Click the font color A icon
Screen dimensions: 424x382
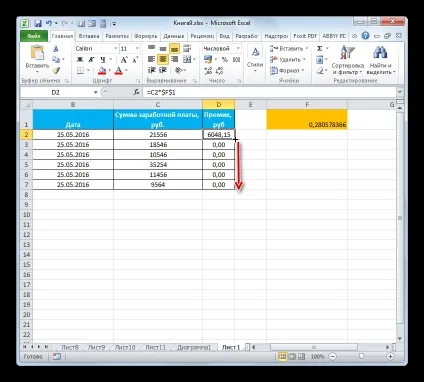[119, 71]
